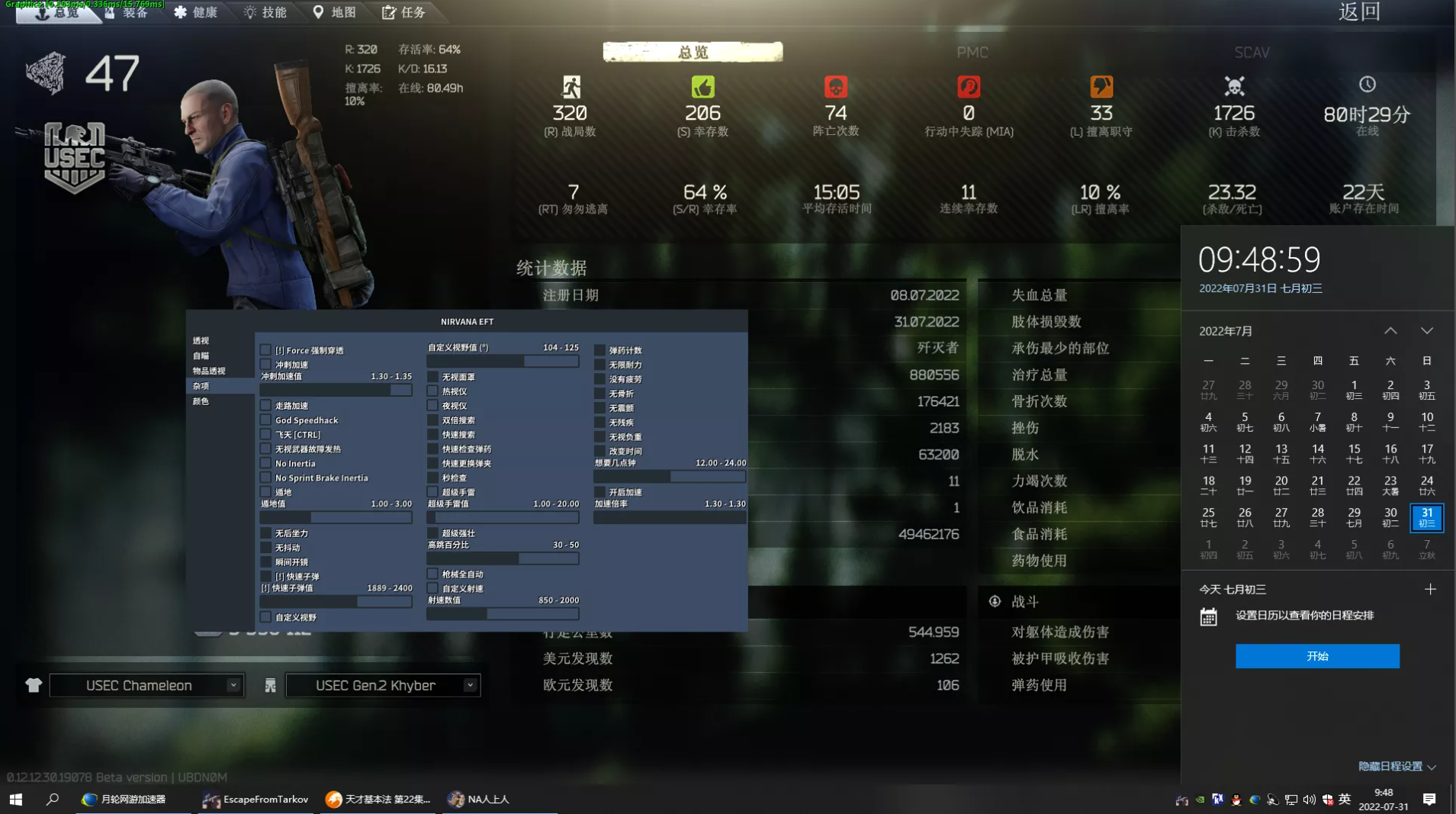Adjust the 冲刺加速值 slider
Image resolution: width=1456 pixels, height=814 pixels.
336,389
